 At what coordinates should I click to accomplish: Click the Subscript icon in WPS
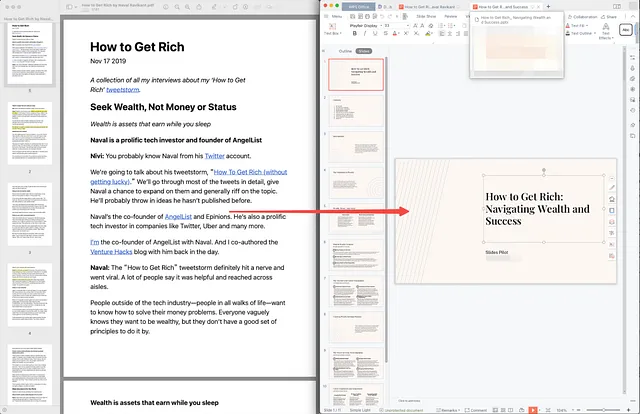click(416, 33)
